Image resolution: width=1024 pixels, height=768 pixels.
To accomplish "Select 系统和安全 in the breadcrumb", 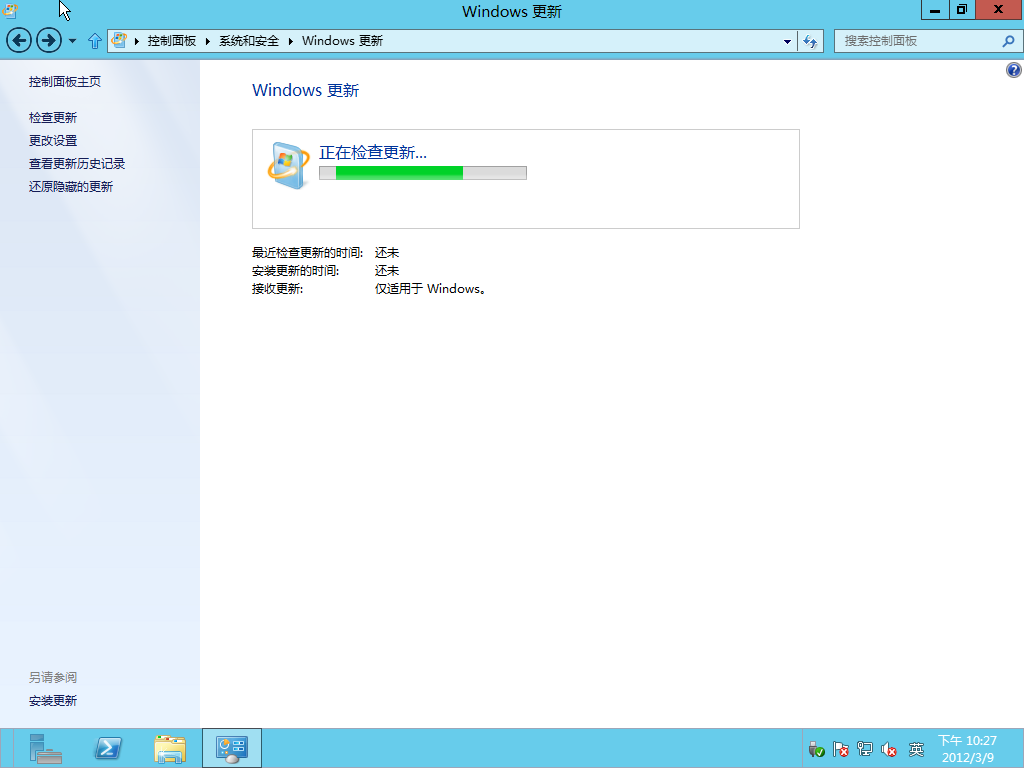I will pyautogui.click(x=249, y=40).
